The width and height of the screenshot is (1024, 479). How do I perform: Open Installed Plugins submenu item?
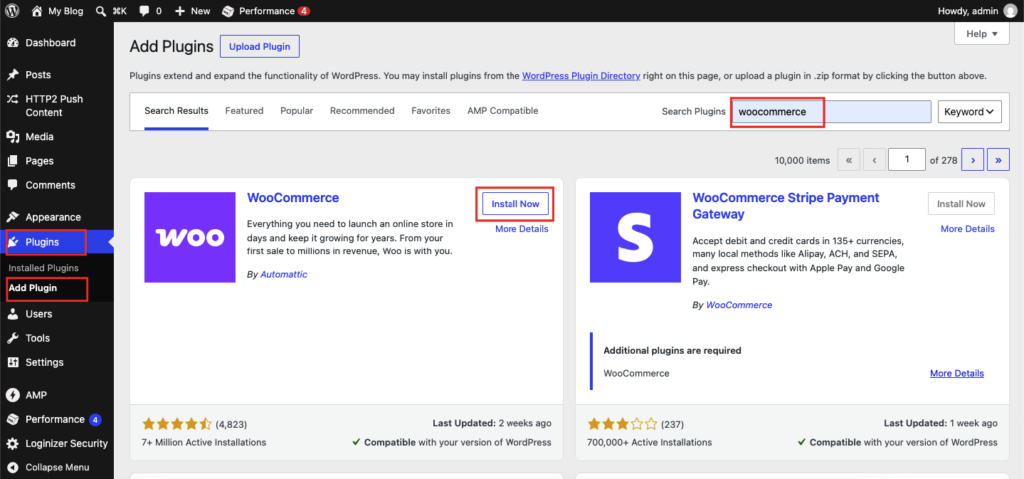[x=44, y=268]
